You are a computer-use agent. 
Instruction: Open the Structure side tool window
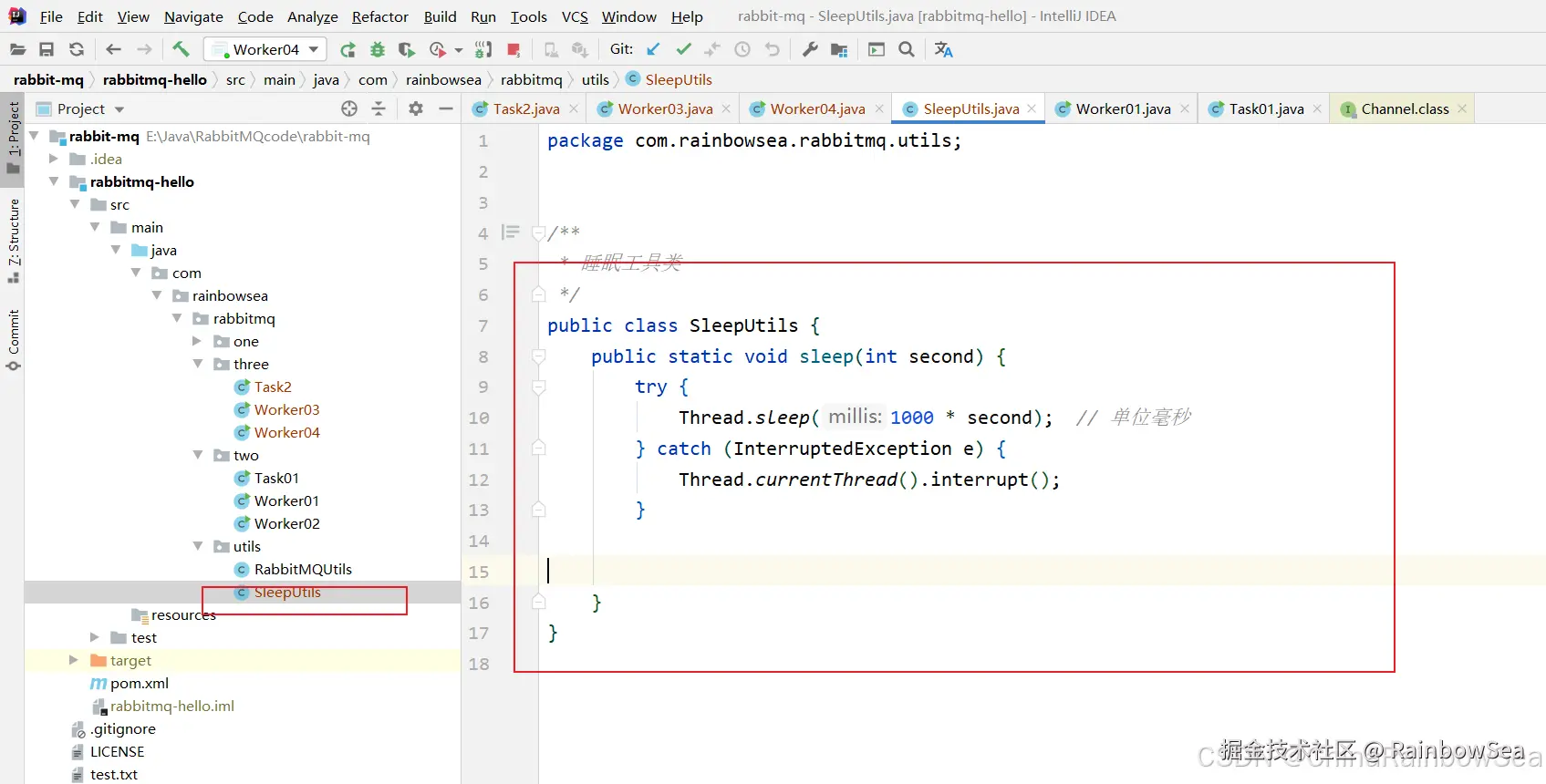13,240
